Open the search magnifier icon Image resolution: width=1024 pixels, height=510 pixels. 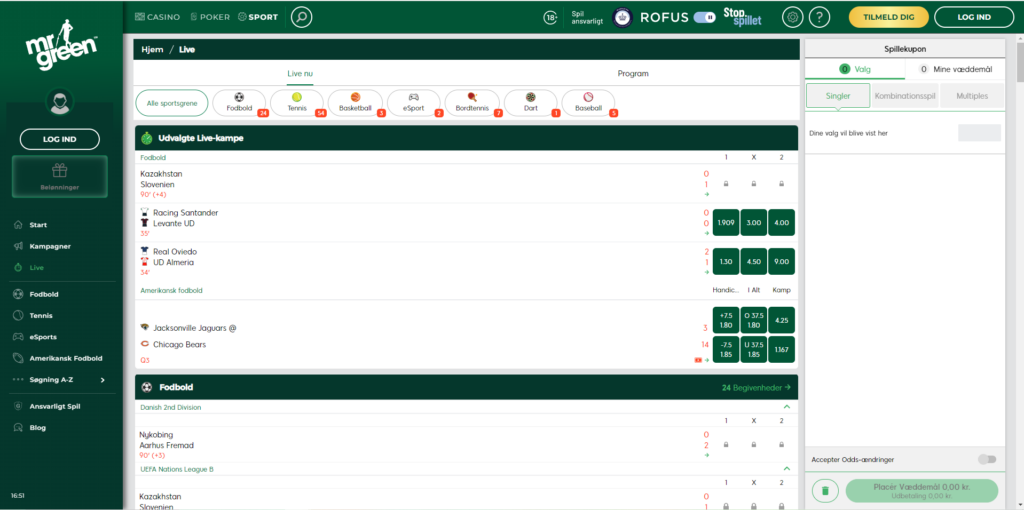(301, 17)
